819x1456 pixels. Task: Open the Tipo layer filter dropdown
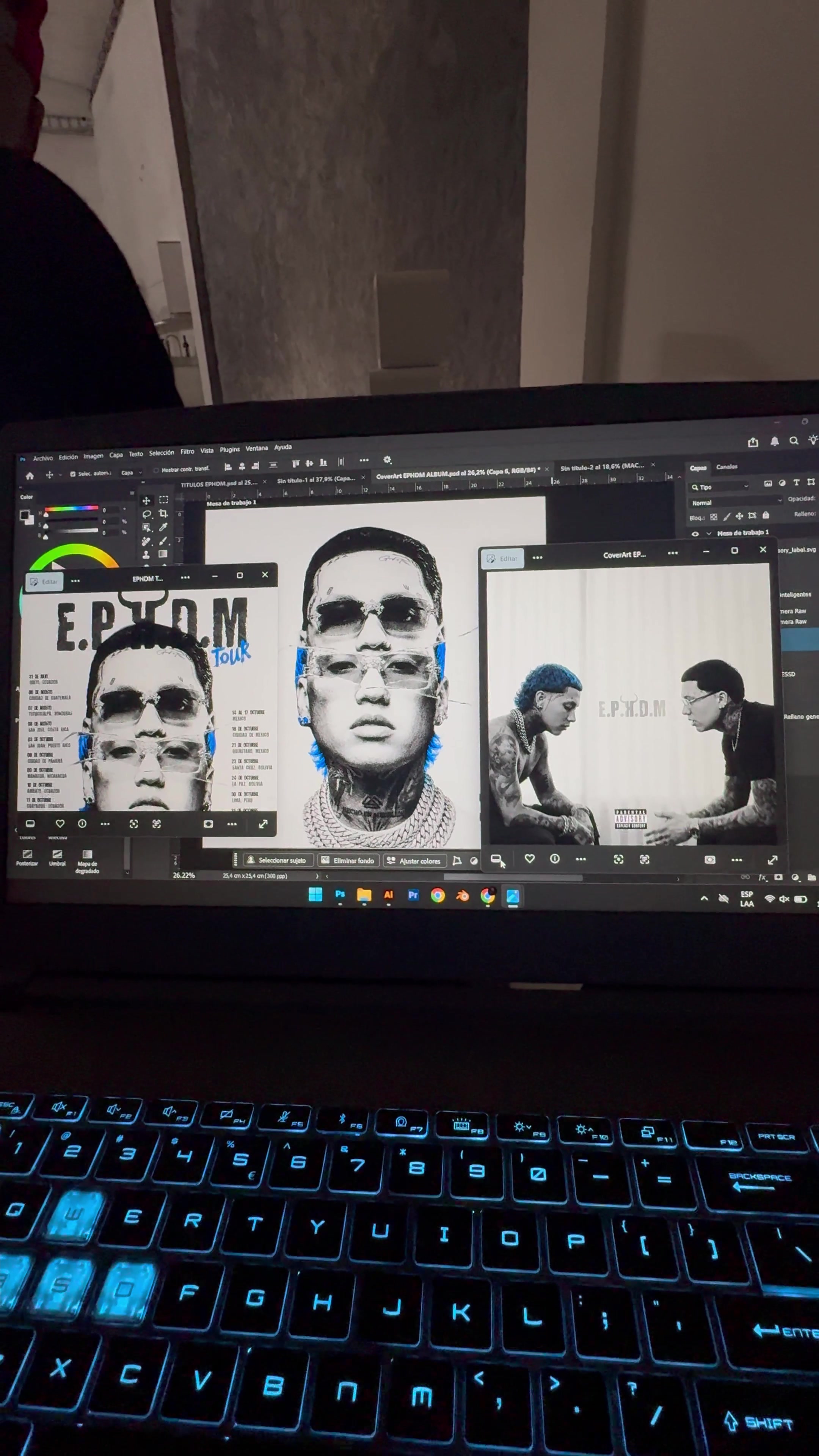pyautogui.click(x=720, y=486)
